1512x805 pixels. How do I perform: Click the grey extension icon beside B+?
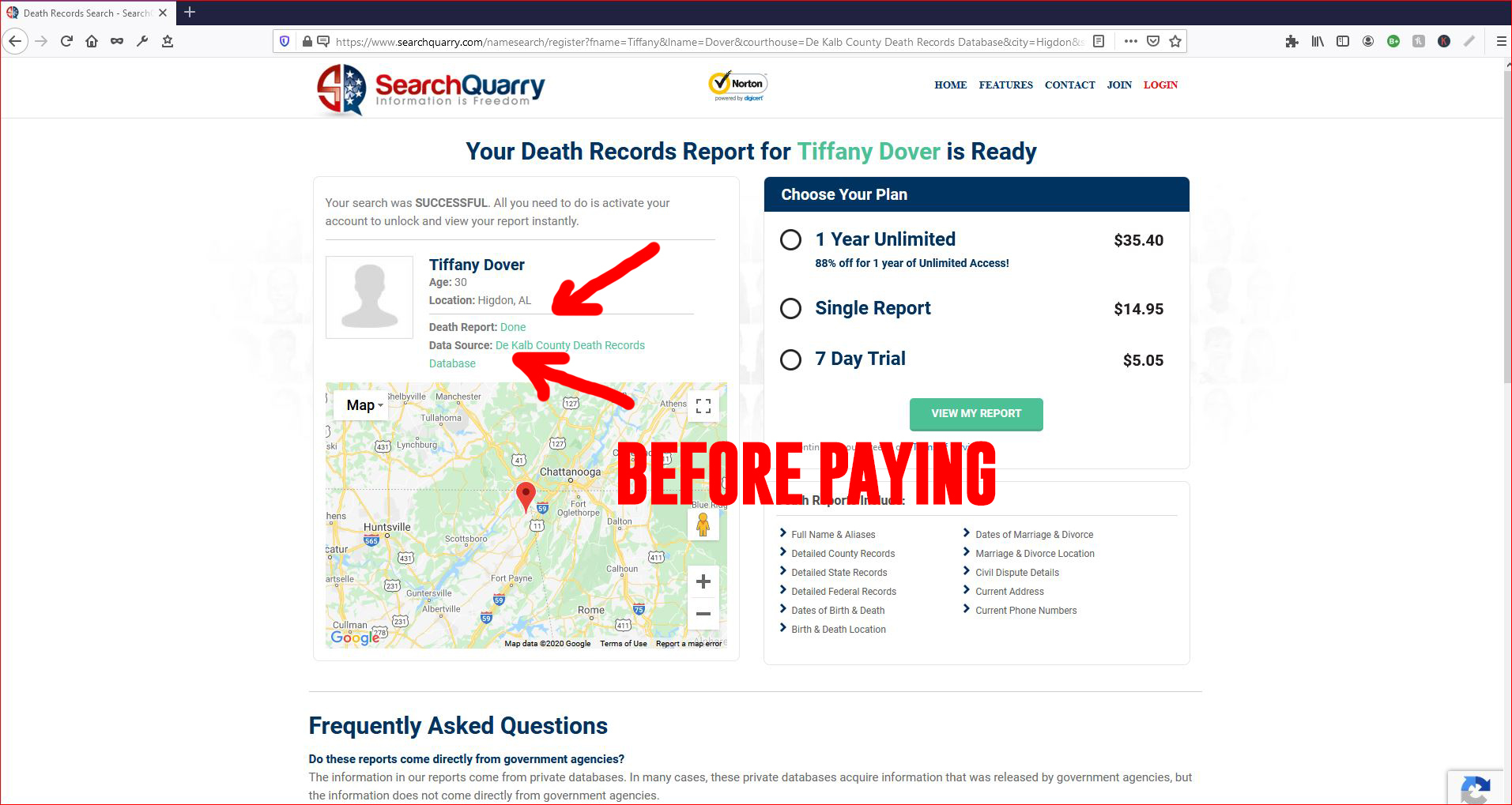tap(1419, 41)
